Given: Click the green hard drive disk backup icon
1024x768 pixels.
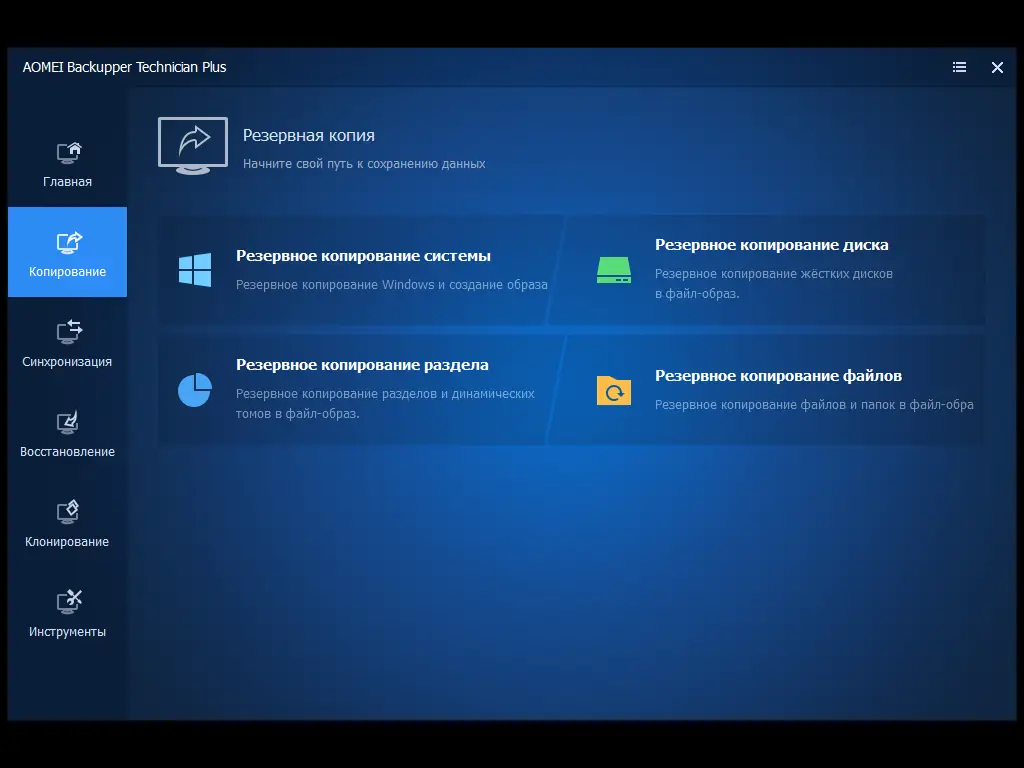Looking at the screenshot, I should [x=613, y=269].
